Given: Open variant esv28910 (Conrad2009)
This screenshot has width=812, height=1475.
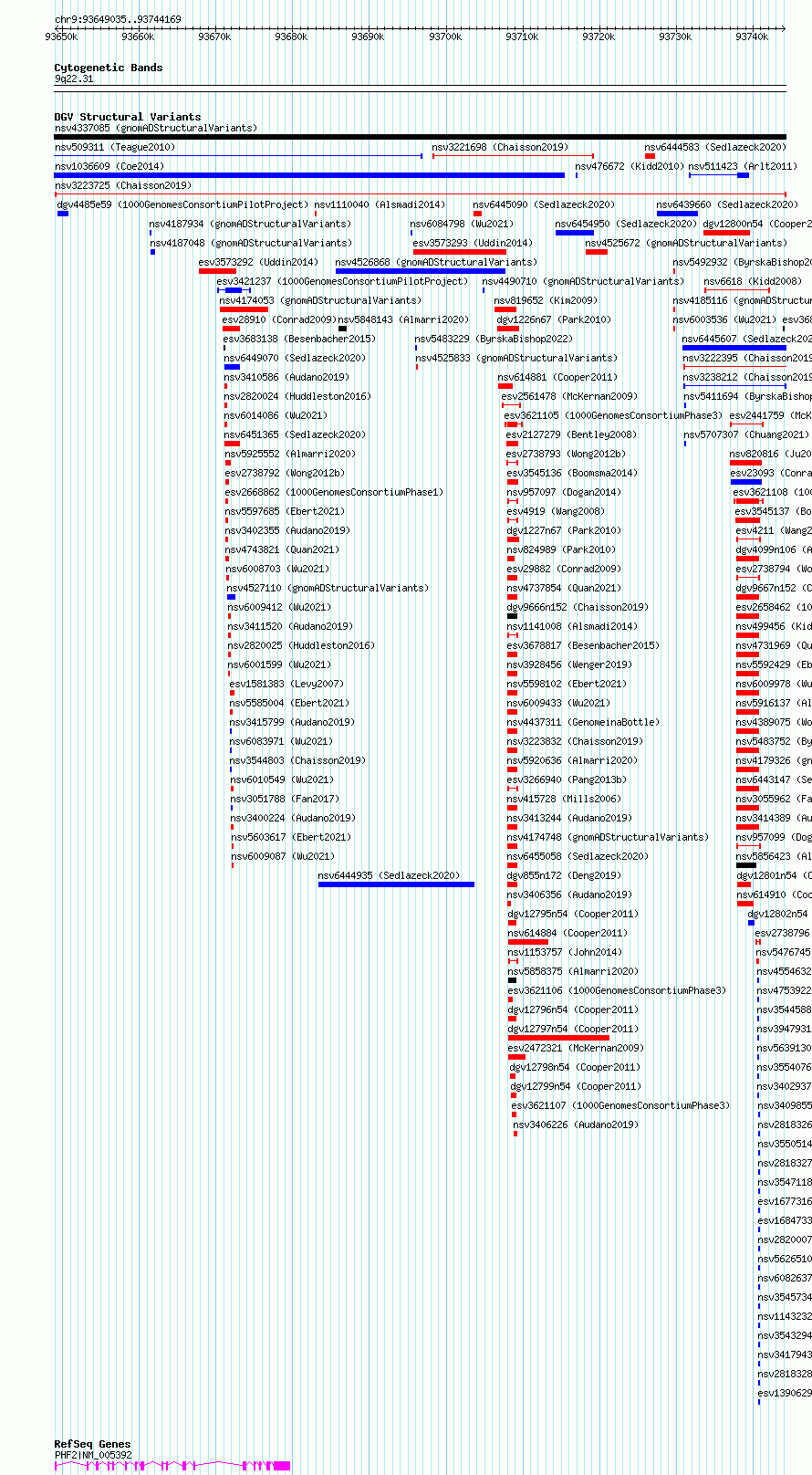Looking at the screenshot, I should pyautogui.click(x=278, y=319).
